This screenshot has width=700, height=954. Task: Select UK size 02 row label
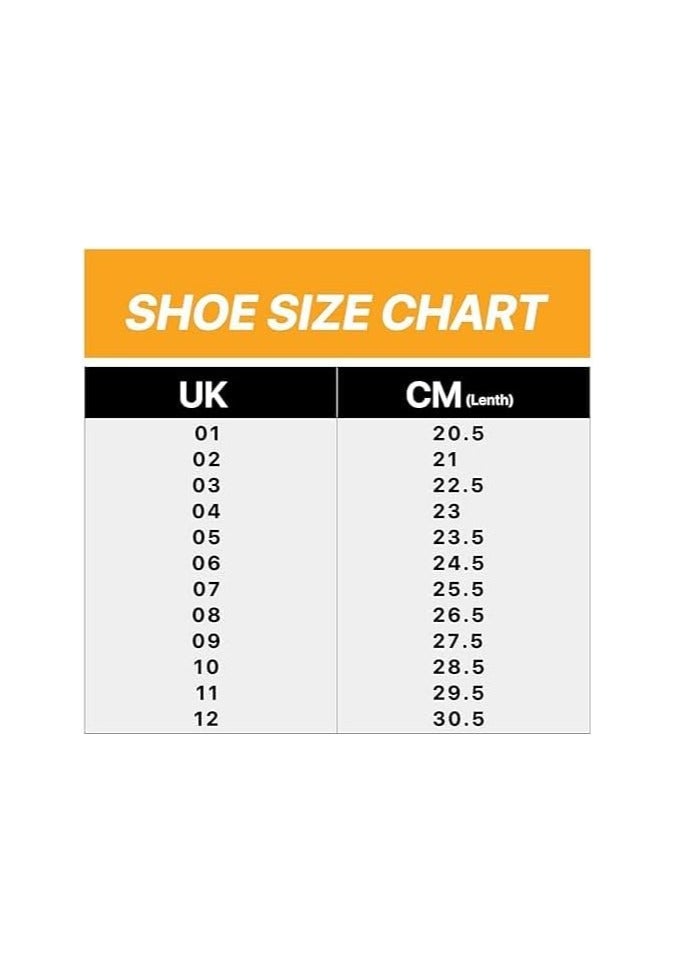point(206,460)
